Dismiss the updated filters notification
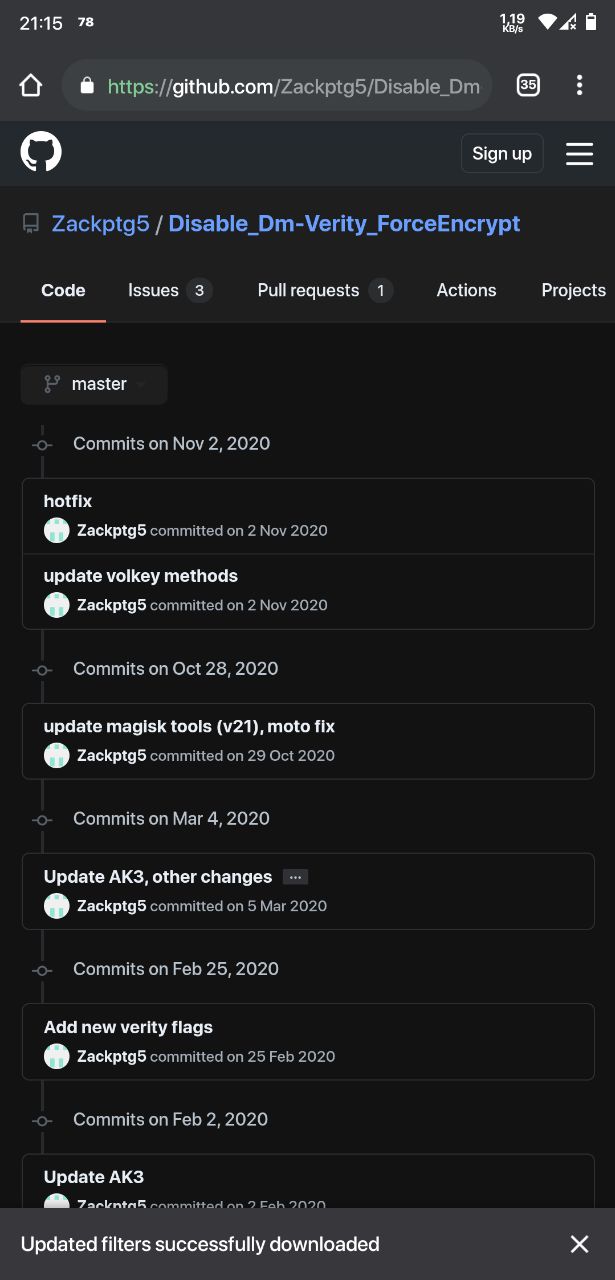 click(x=579, y=1244)
